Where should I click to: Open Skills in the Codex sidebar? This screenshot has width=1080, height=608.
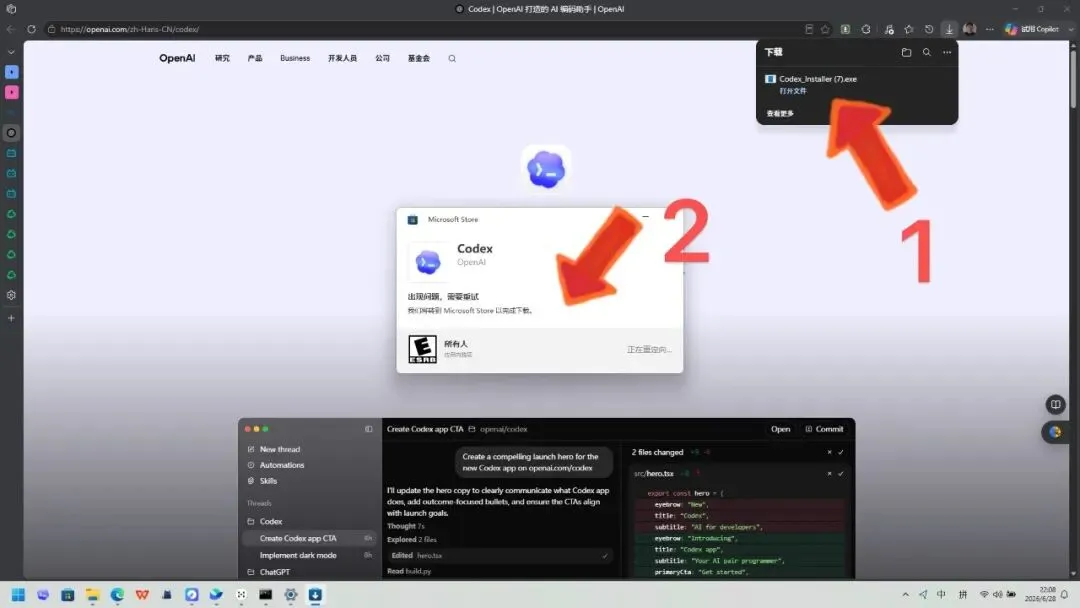[x=262, y=481]
